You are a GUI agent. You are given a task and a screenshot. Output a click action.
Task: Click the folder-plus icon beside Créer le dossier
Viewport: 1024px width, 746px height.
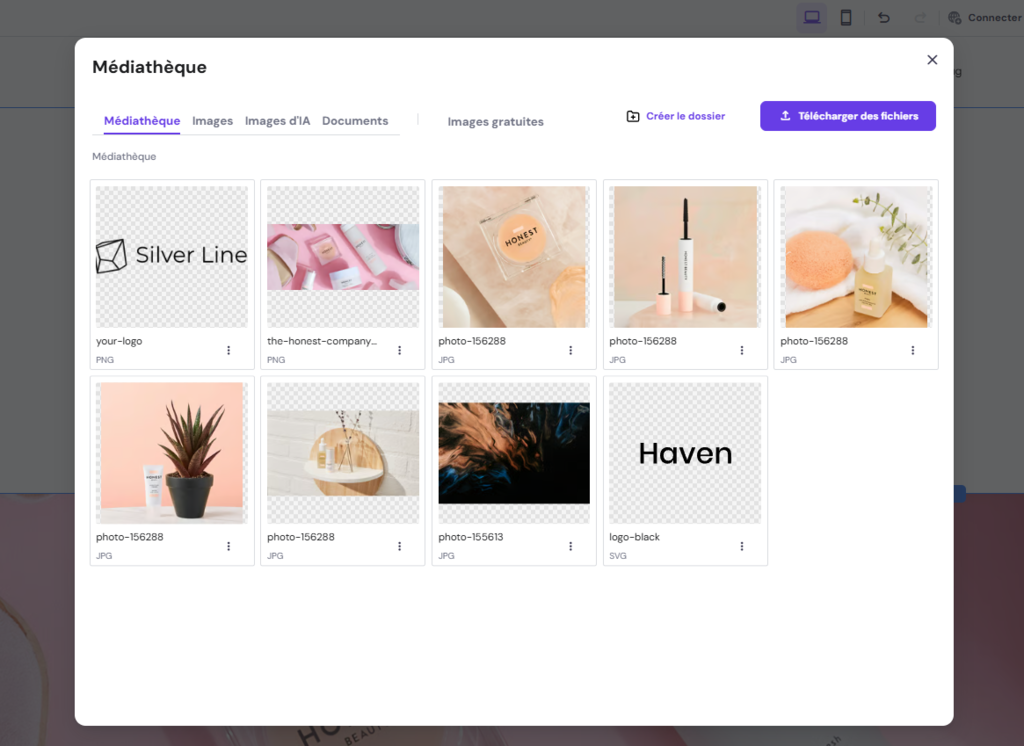tap(632, 116)
